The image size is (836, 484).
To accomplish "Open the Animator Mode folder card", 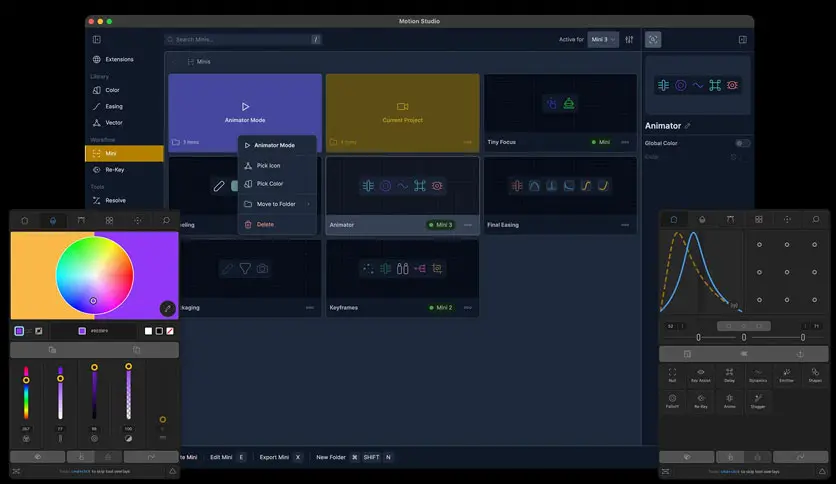I will point(245,112).
